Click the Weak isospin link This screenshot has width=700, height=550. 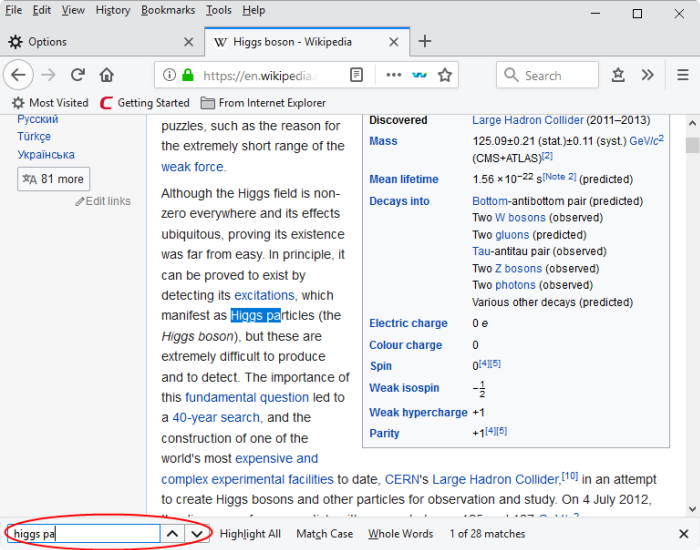tap(404, 388)
